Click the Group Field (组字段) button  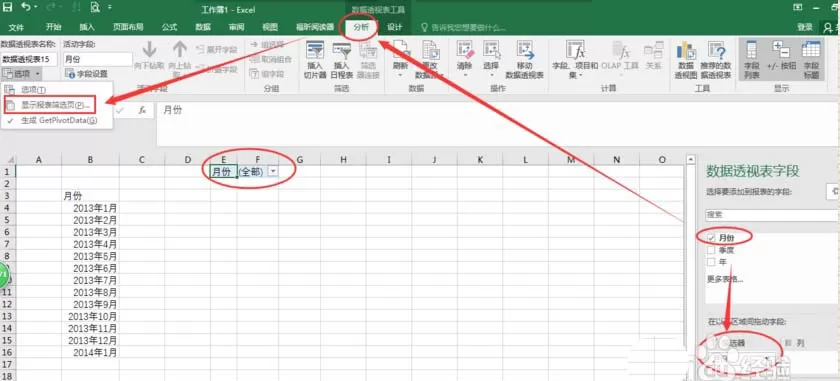tap(267, 73)
